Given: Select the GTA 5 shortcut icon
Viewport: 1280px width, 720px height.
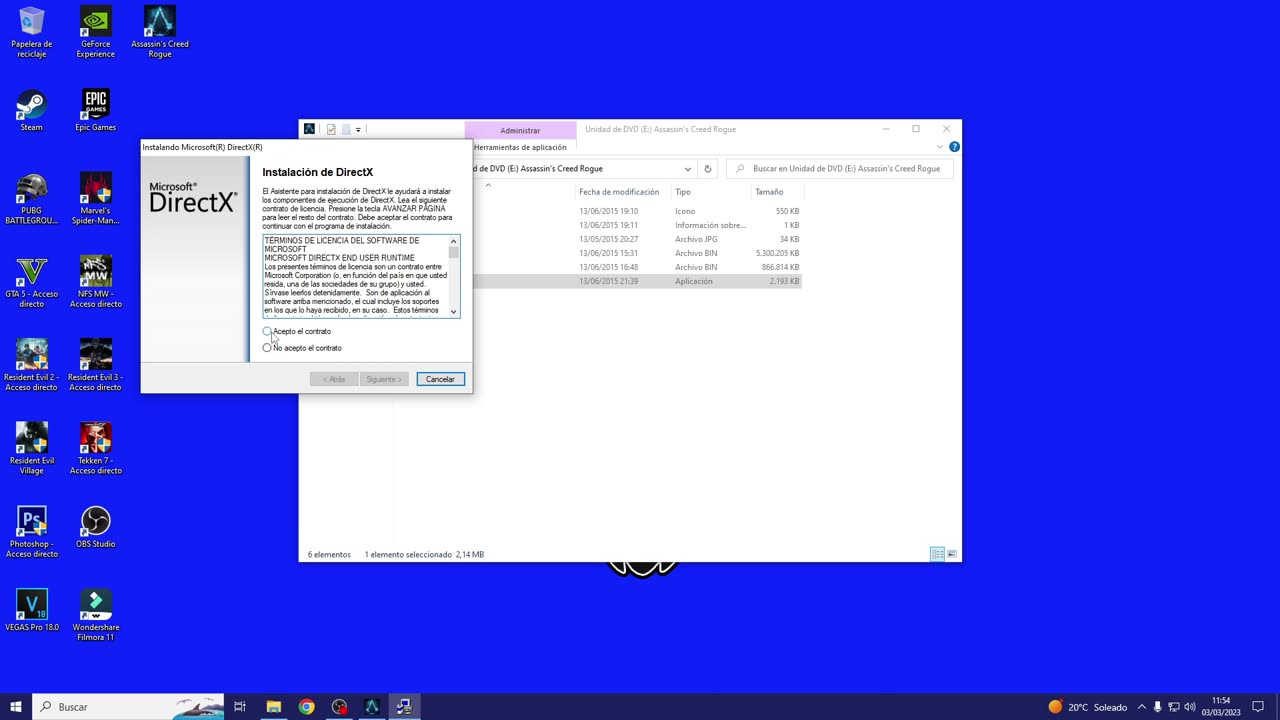Looking at the screenshot, I should point(32,283).
